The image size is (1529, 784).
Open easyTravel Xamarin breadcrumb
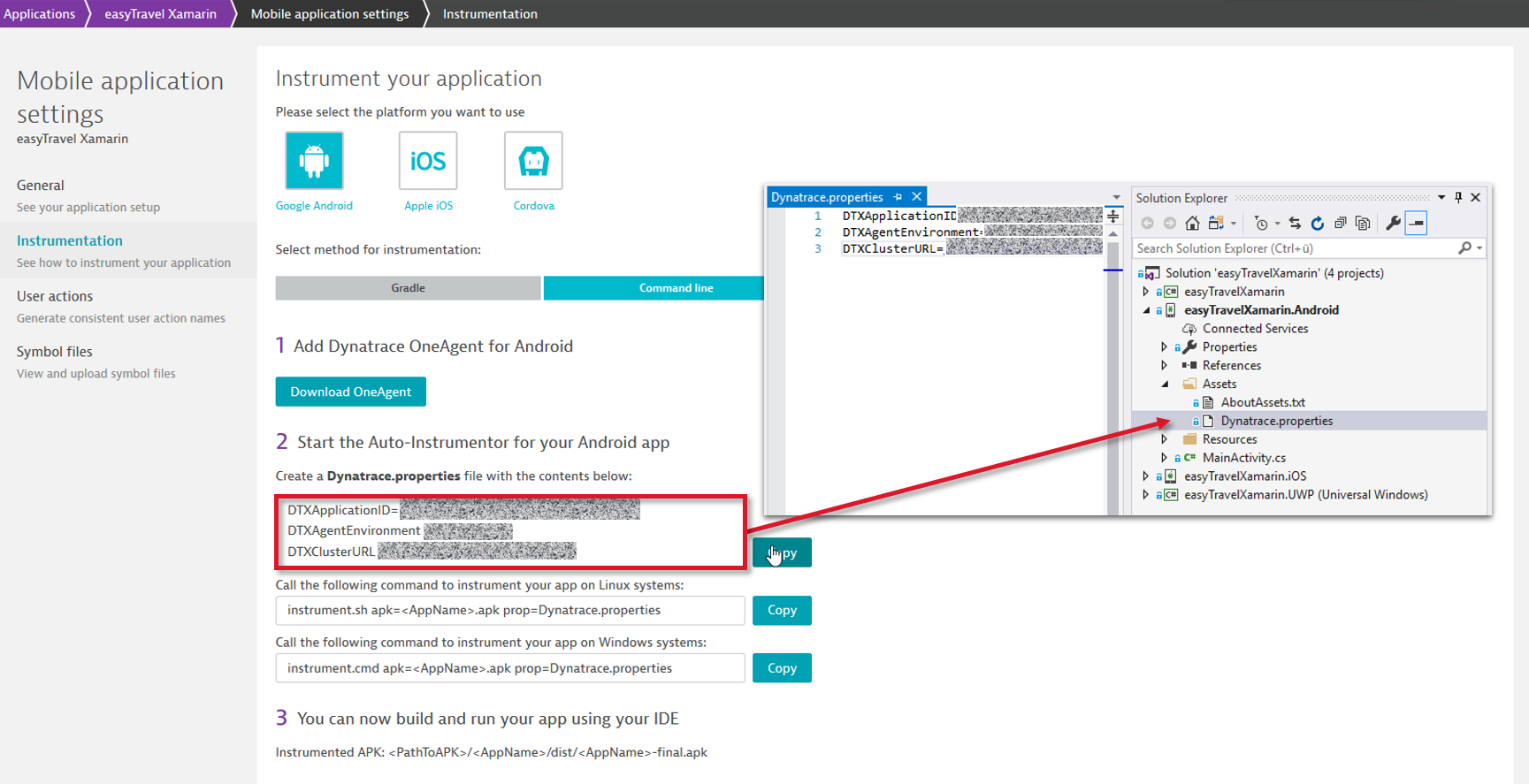click(x=160, y=14)
